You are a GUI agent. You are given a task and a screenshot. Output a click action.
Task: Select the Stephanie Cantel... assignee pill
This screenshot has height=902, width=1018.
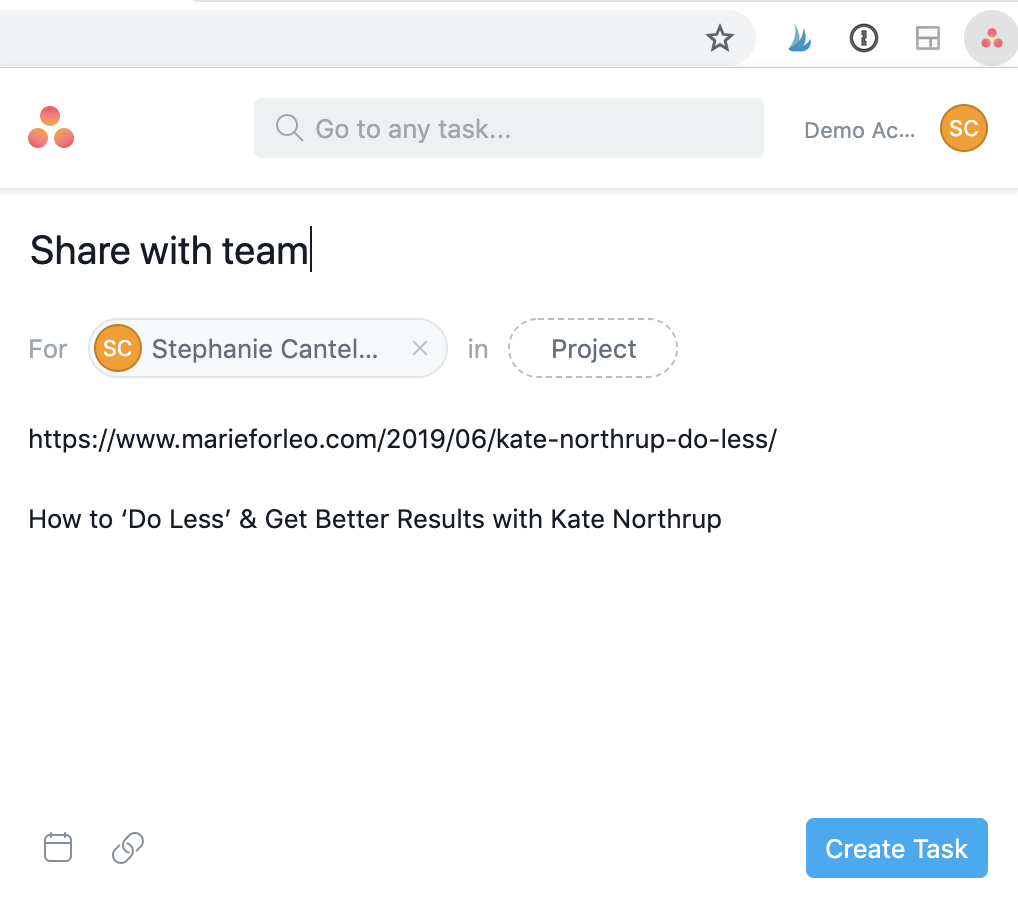(267, 348)
